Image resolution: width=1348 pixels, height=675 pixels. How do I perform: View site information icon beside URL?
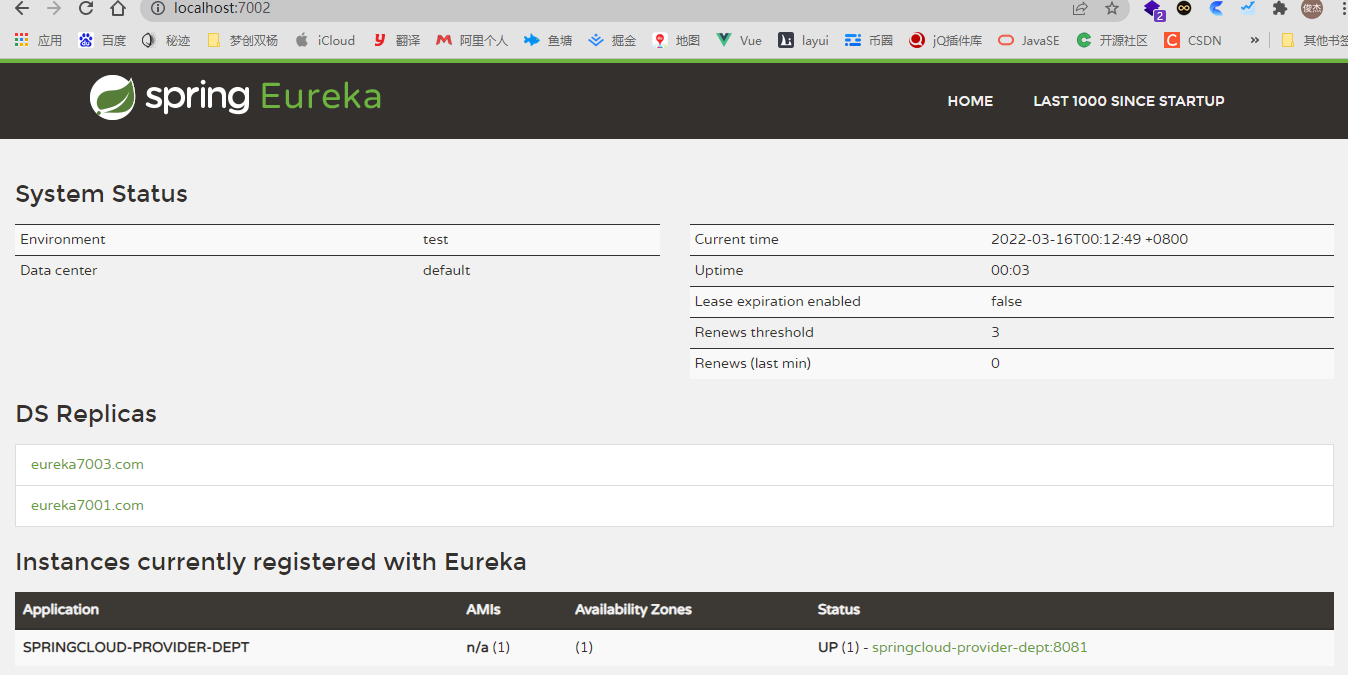(157, 9)
